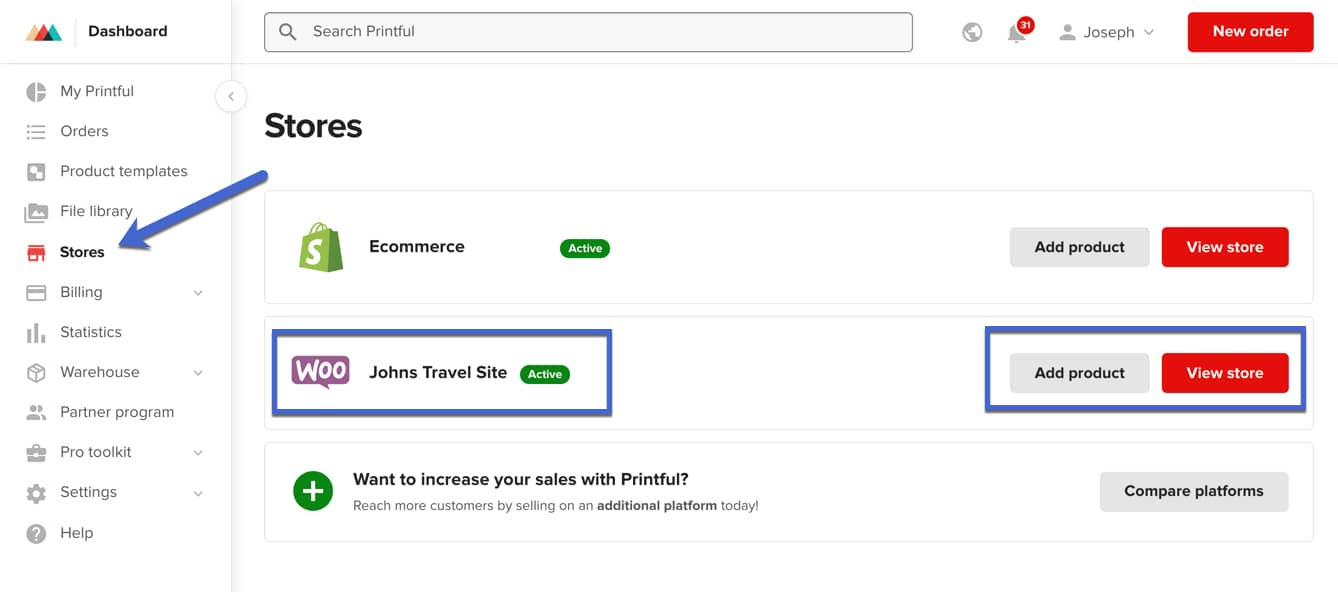The image size is (1338, 592).
Task: Click the Active badge of Johns Travel Site
Action: [545, 374]
